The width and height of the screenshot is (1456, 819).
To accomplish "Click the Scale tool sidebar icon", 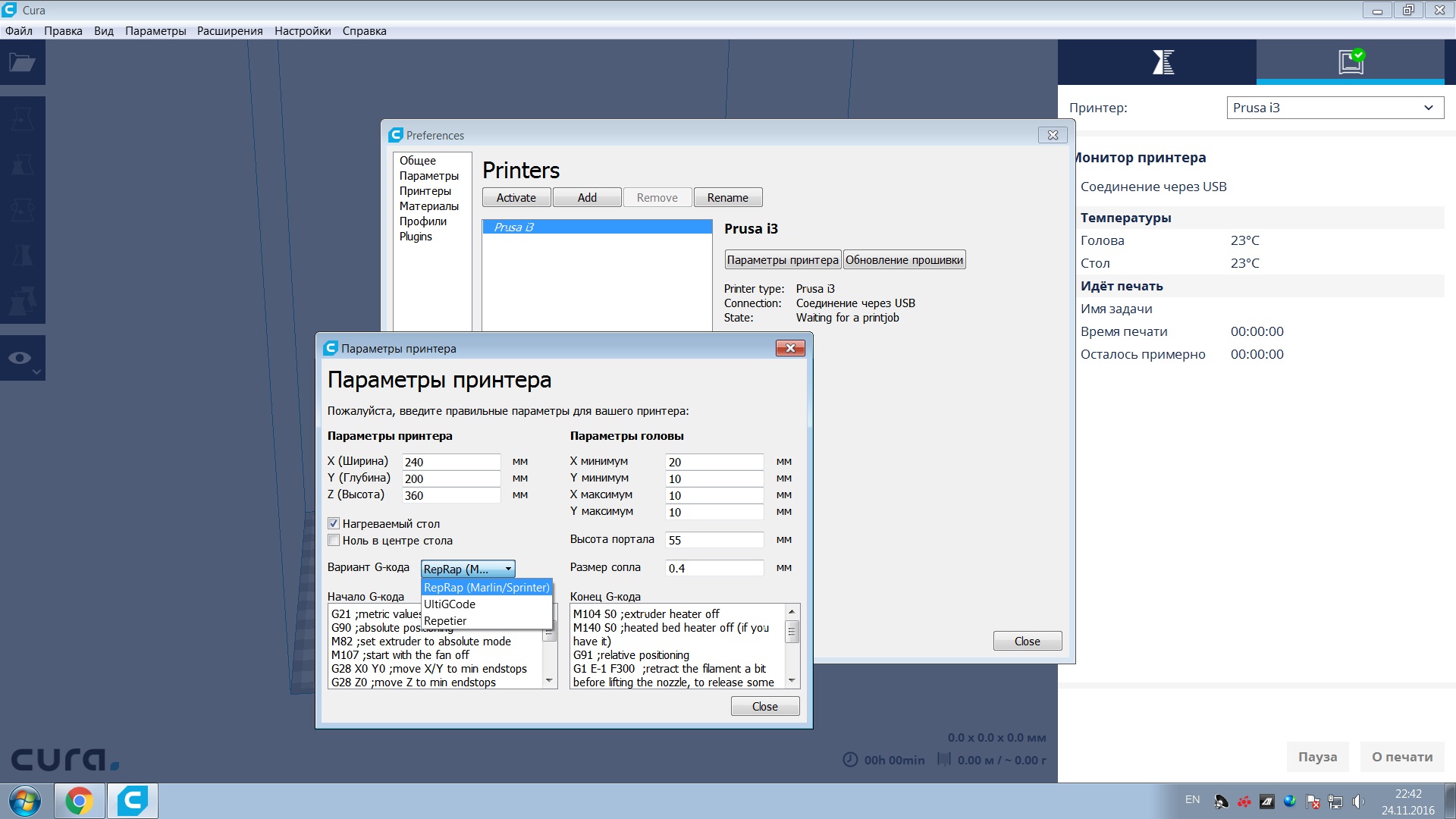I will pos(23,163).
